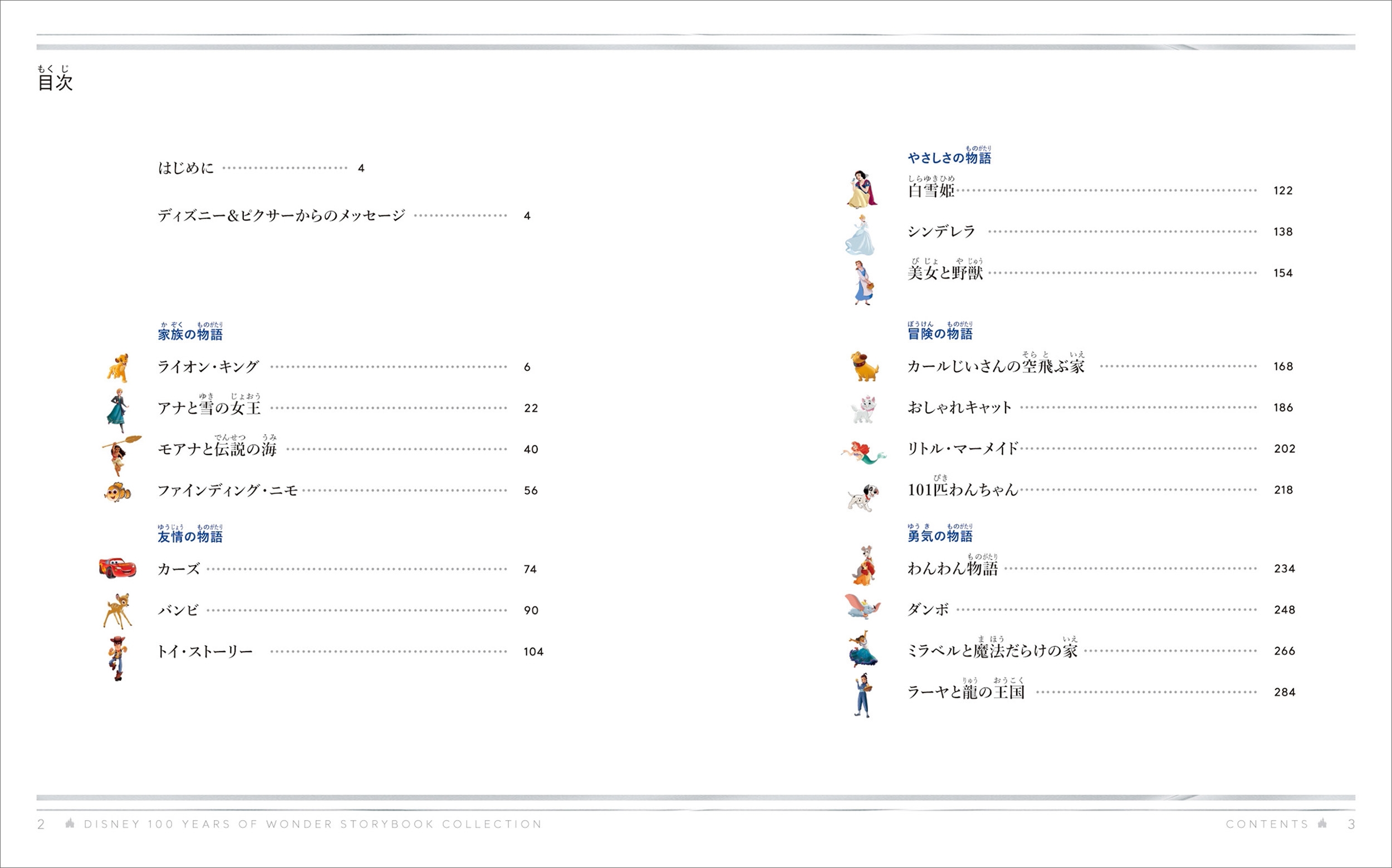
Task: Select the はじめに entry
Action: pos(186,168)
